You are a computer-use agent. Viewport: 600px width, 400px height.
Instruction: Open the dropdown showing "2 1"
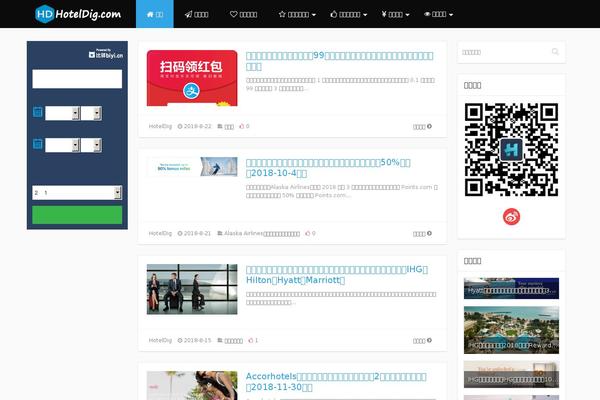click(77, 193)
